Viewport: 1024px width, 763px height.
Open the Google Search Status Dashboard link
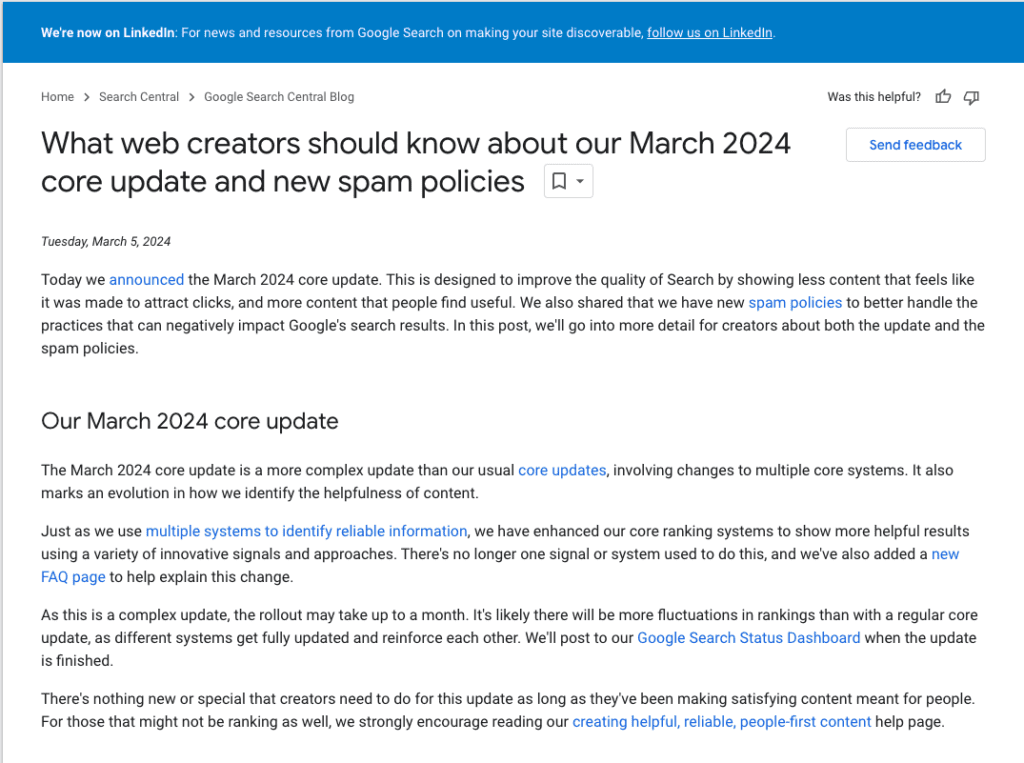748,638
